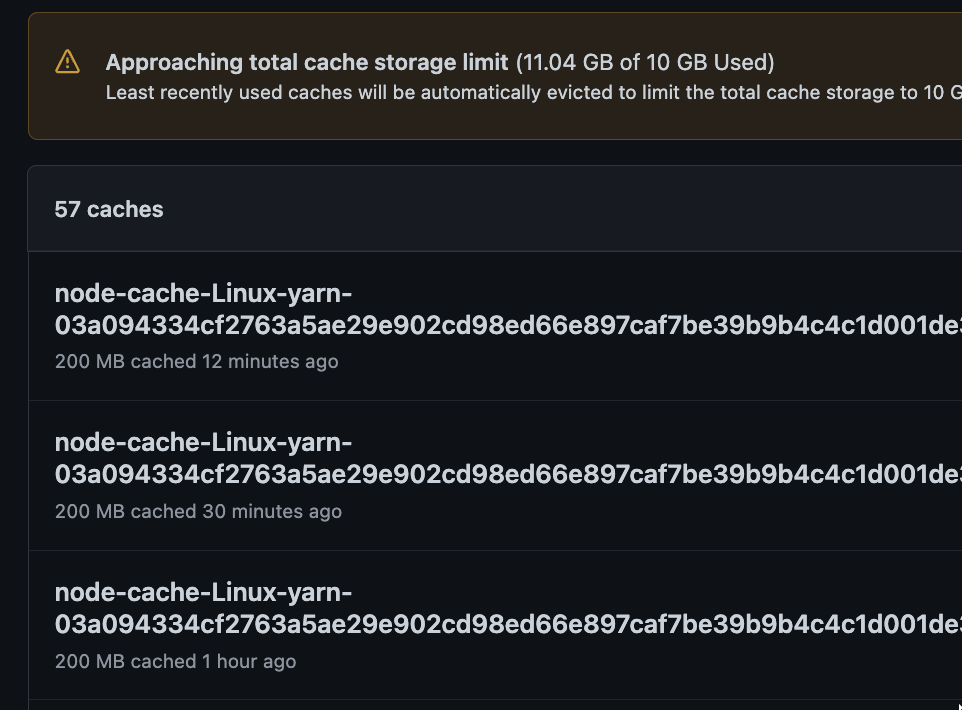The image size is (962, 710).
Task: Click the yellow warning triangle icon
Action: (67, 61)
